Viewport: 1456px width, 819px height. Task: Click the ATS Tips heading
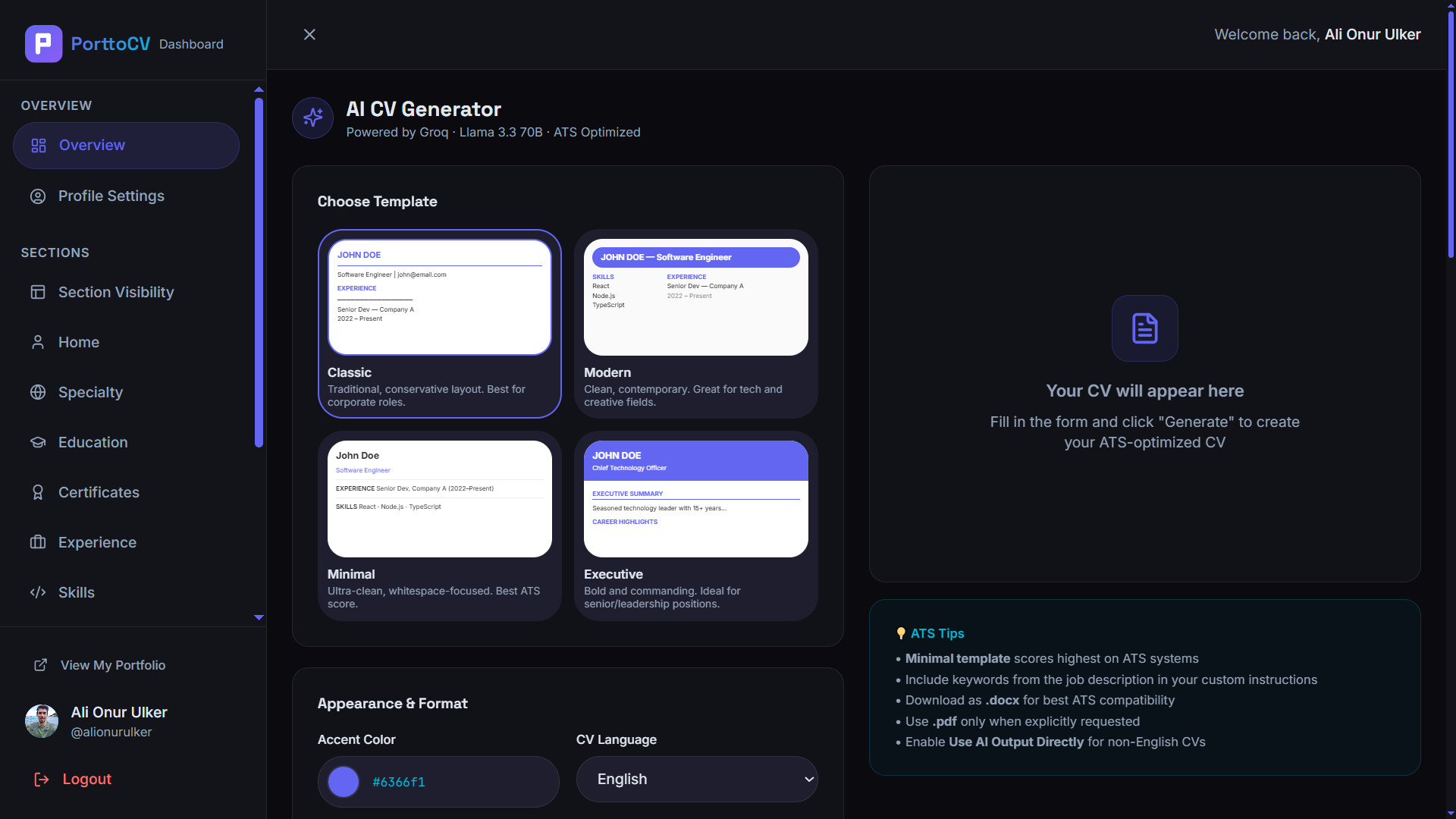tap(937, 634)
